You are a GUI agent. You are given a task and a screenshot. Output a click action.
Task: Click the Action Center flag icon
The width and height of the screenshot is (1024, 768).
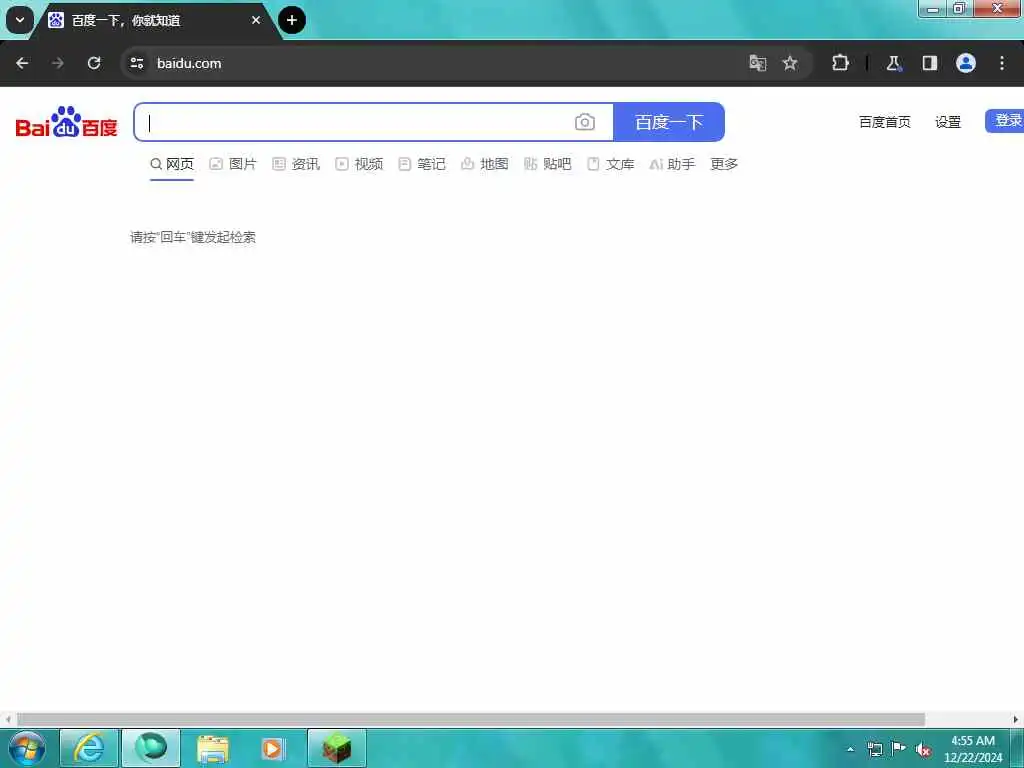pyautogui.click(x=899, y=748)
